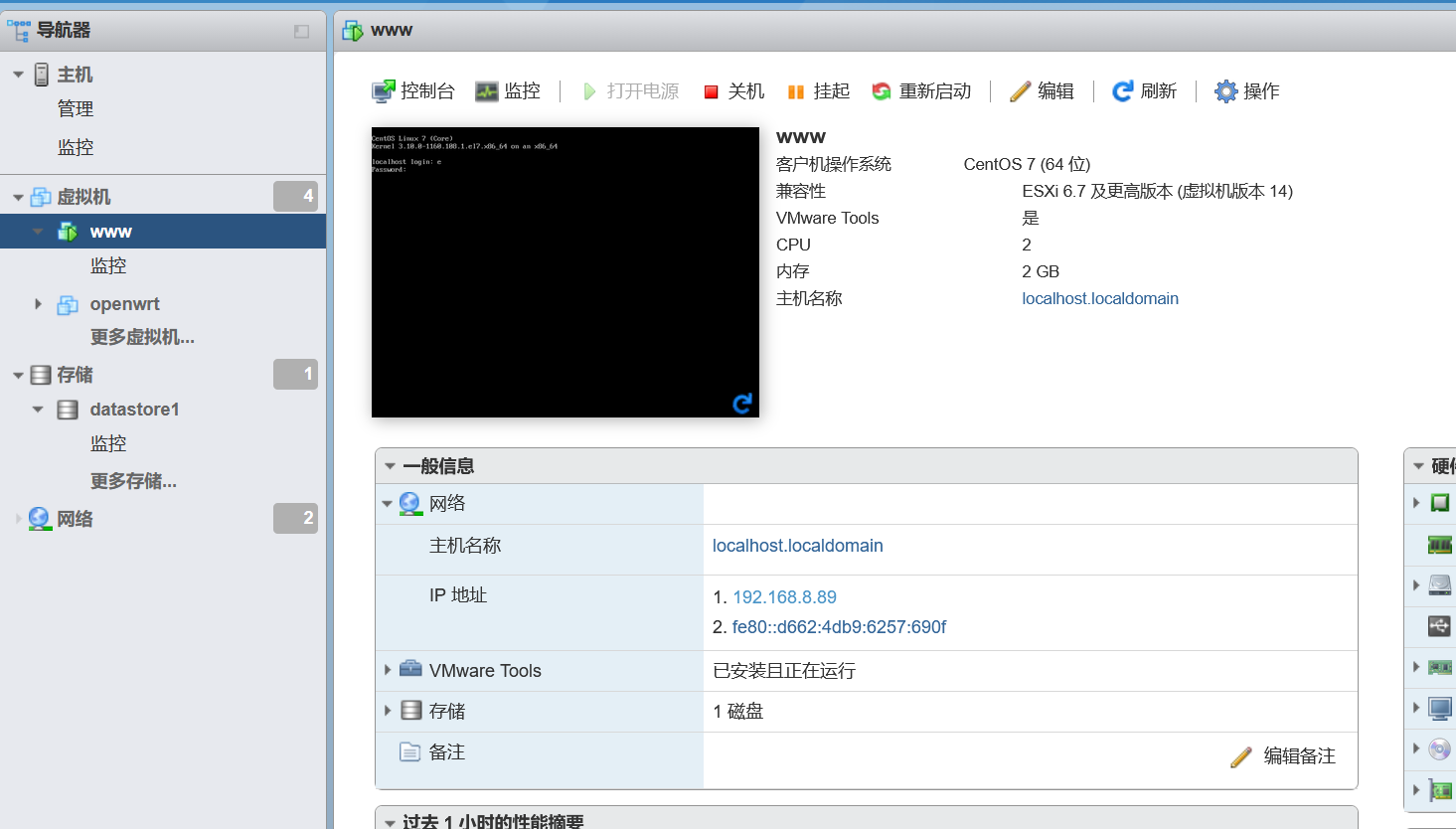The height and width of the screenshot is (829, 1456).
Task: Minimize the 导航器 navigator panel
Action: pos(301,31)
